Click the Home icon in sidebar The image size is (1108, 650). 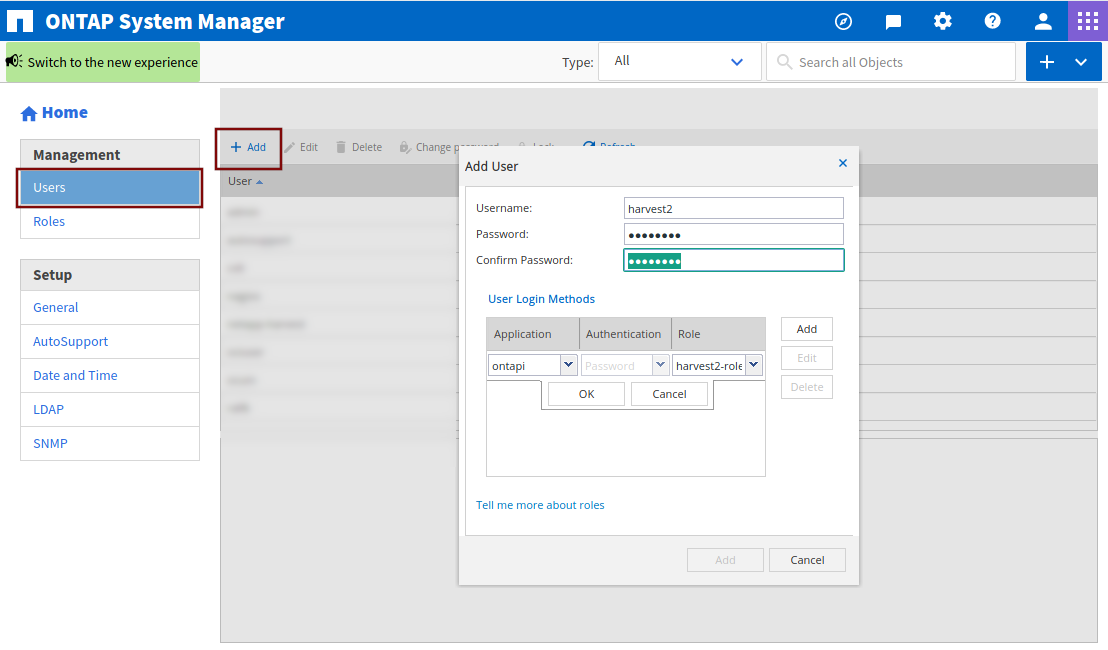[28, 112]
